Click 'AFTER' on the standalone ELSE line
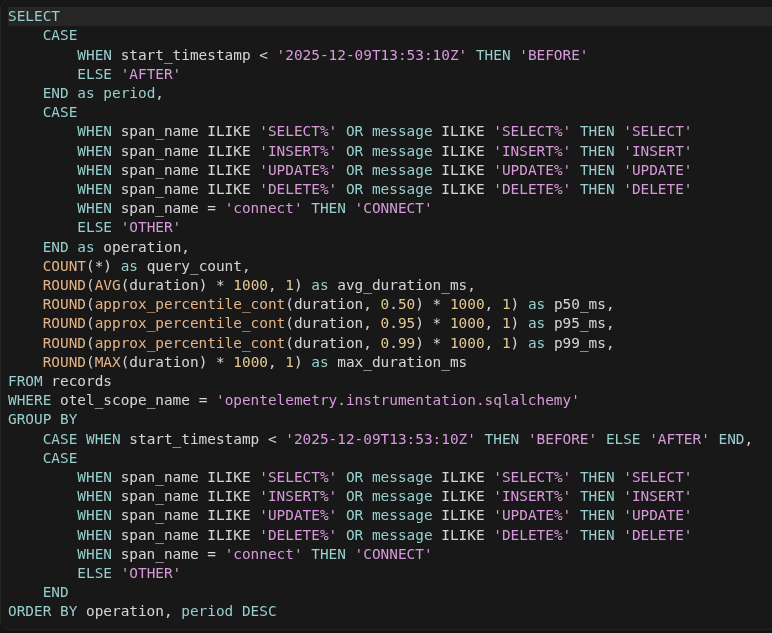The image size is (772, 633). click(x=151, y=74)
